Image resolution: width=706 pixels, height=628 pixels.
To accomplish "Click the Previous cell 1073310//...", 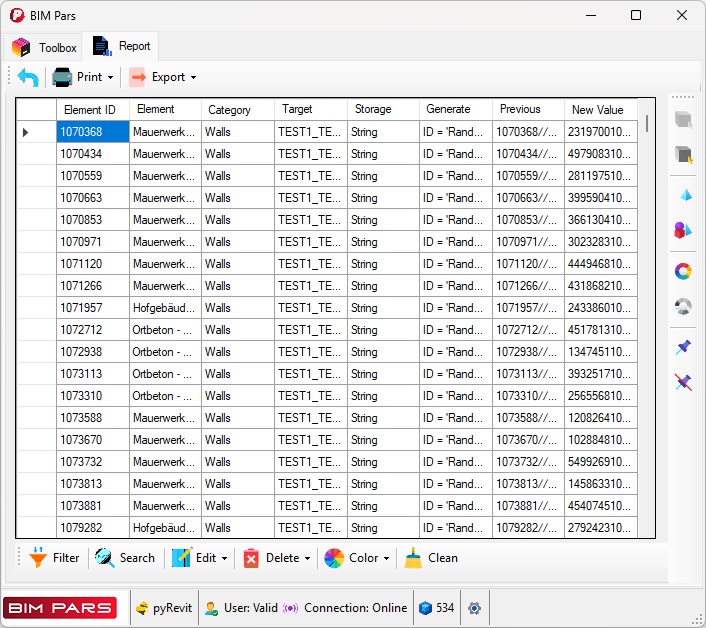I will (528, 396).
